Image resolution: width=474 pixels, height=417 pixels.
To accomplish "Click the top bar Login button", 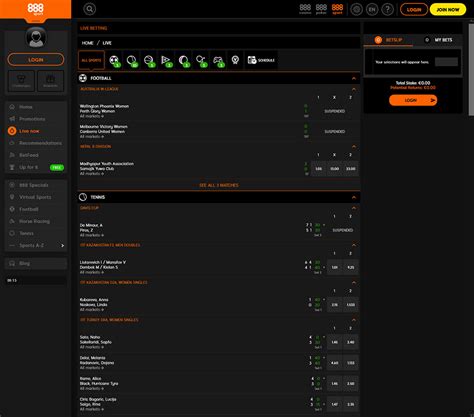I will (414, 9).
